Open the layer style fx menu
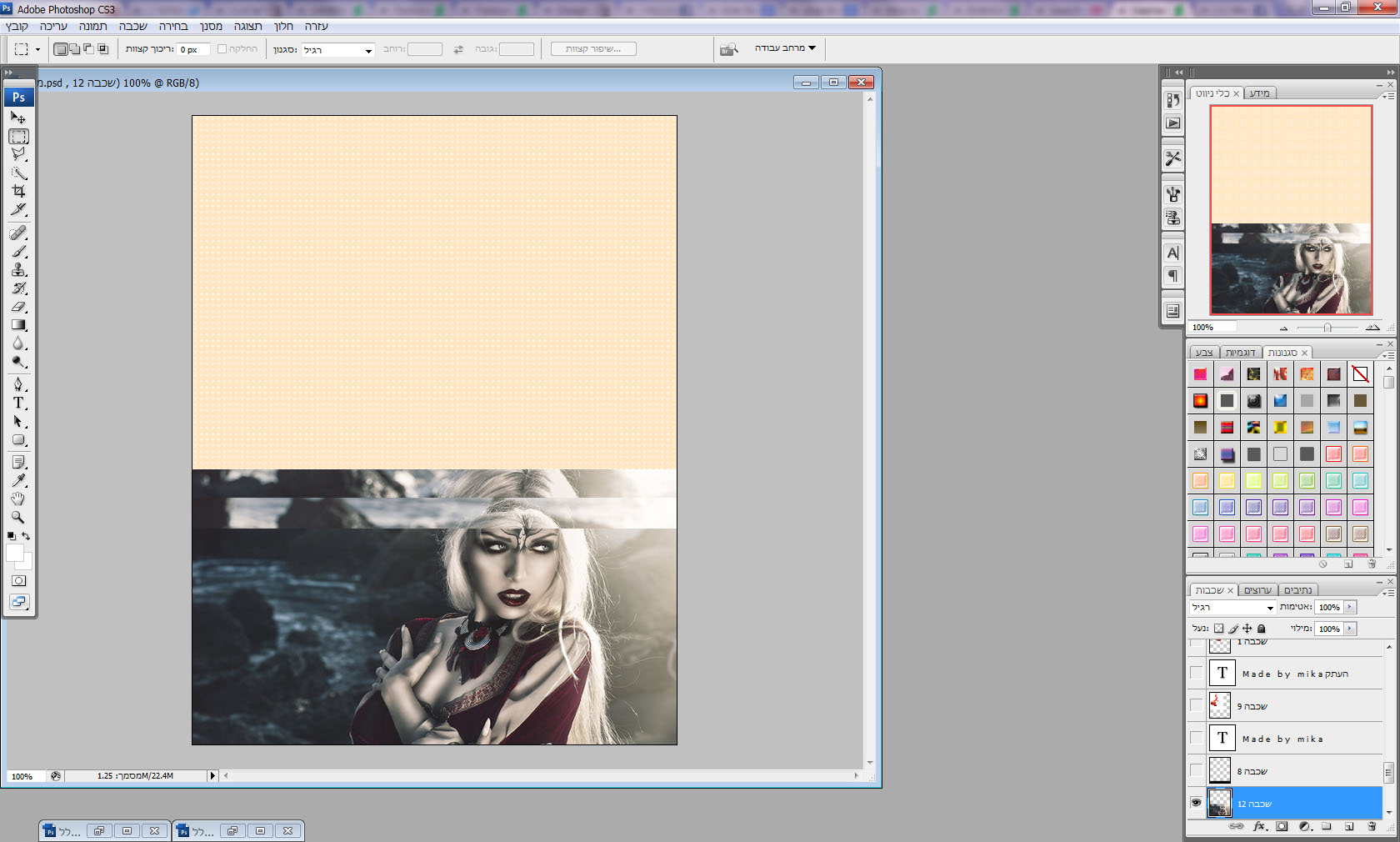 [x=1259, y=827]
